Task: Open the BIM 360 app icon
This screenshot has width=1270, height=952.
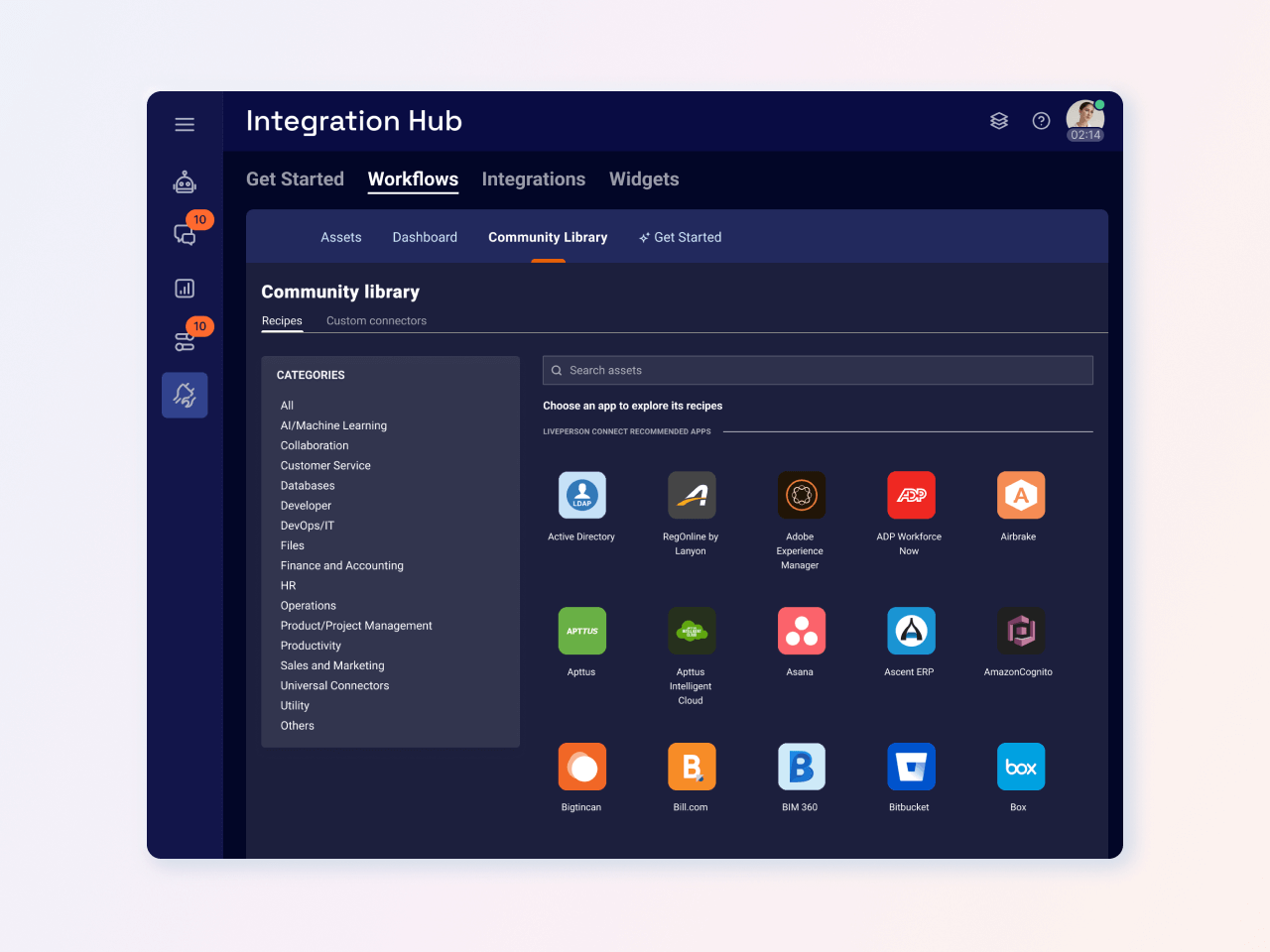Action: (x=801, y=767)
